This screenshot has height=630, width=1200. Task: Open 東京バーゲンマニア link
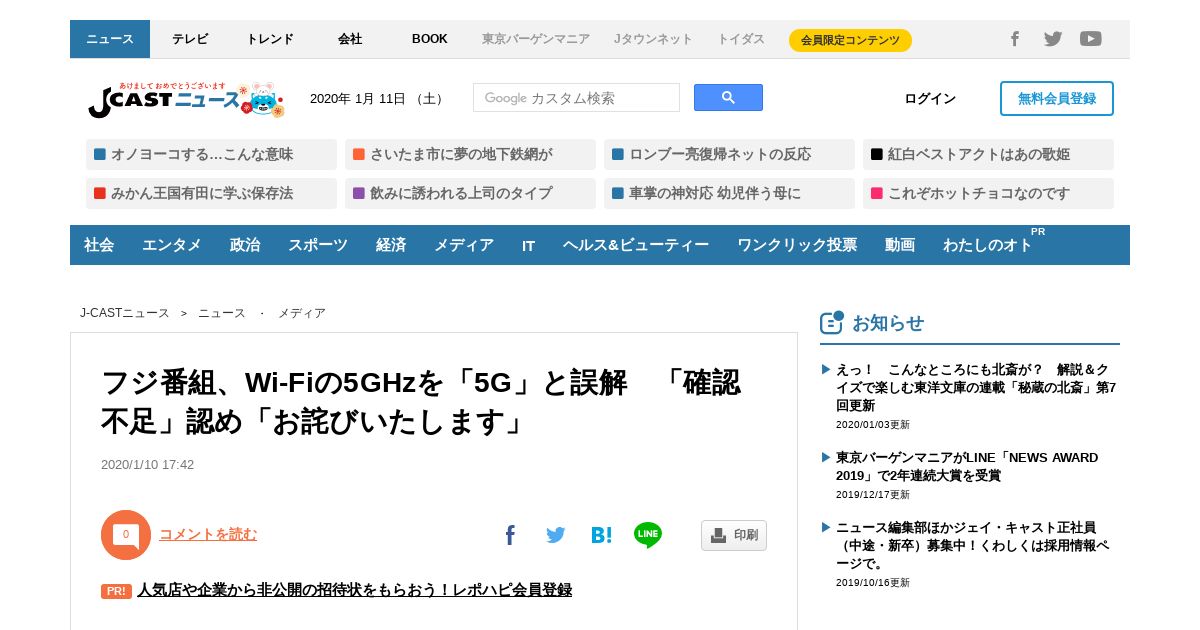coord(536,39)
